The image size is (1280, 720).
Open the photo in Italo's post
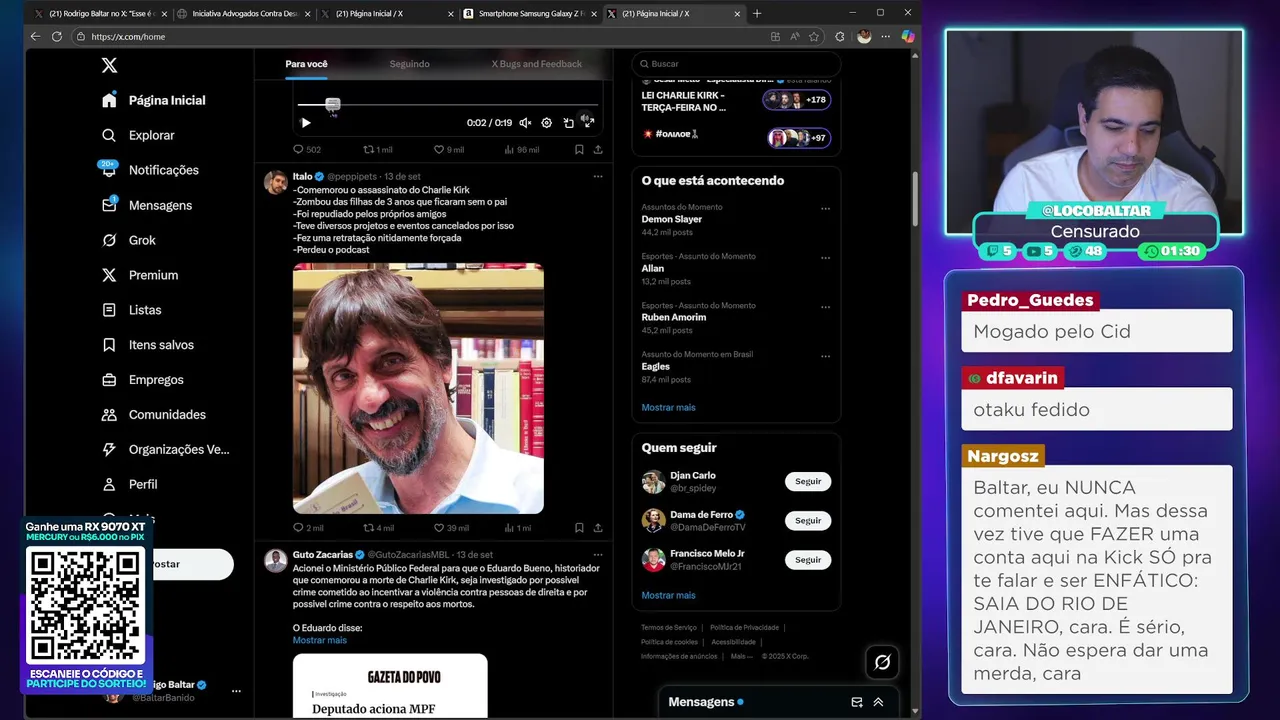point(418,388)
